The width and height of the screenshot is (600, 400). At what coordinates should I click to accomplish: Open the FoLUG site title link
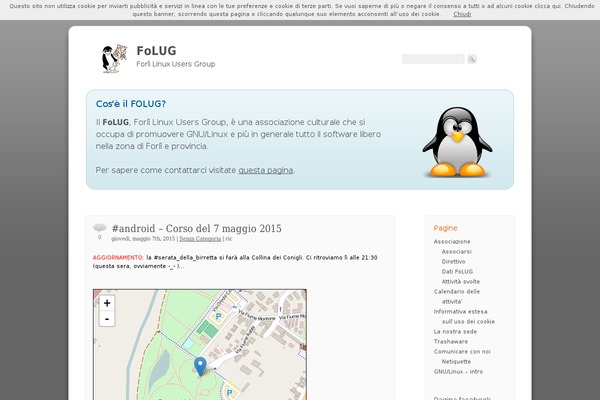(157, 51)
